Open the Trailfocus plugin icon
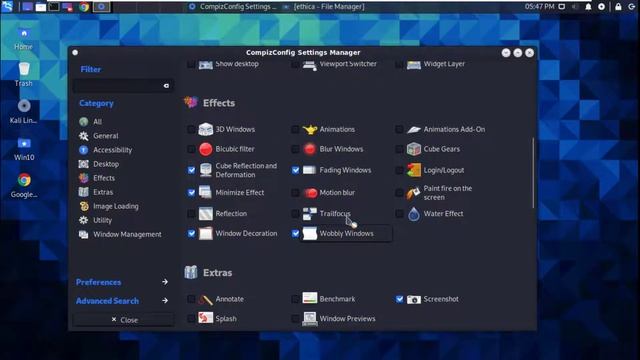The height and width of the screenshot is (360, 640). click(x=309, y=213)
